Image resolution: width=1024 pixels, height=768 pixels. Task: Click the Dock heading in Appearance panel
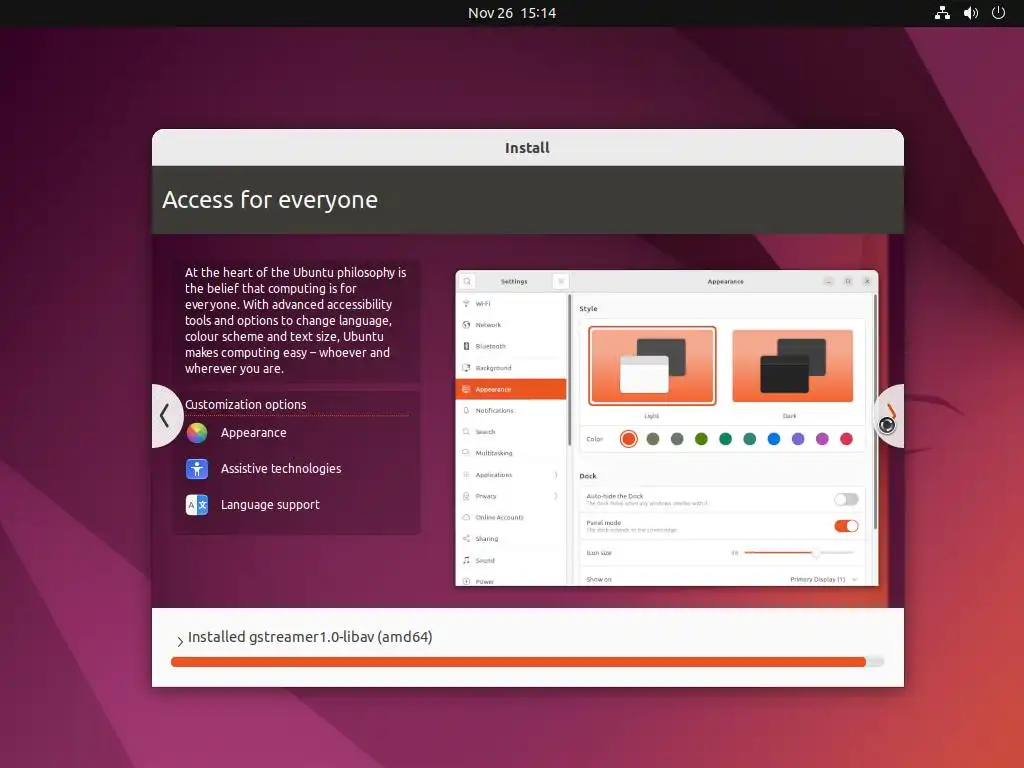coord(588,476)
